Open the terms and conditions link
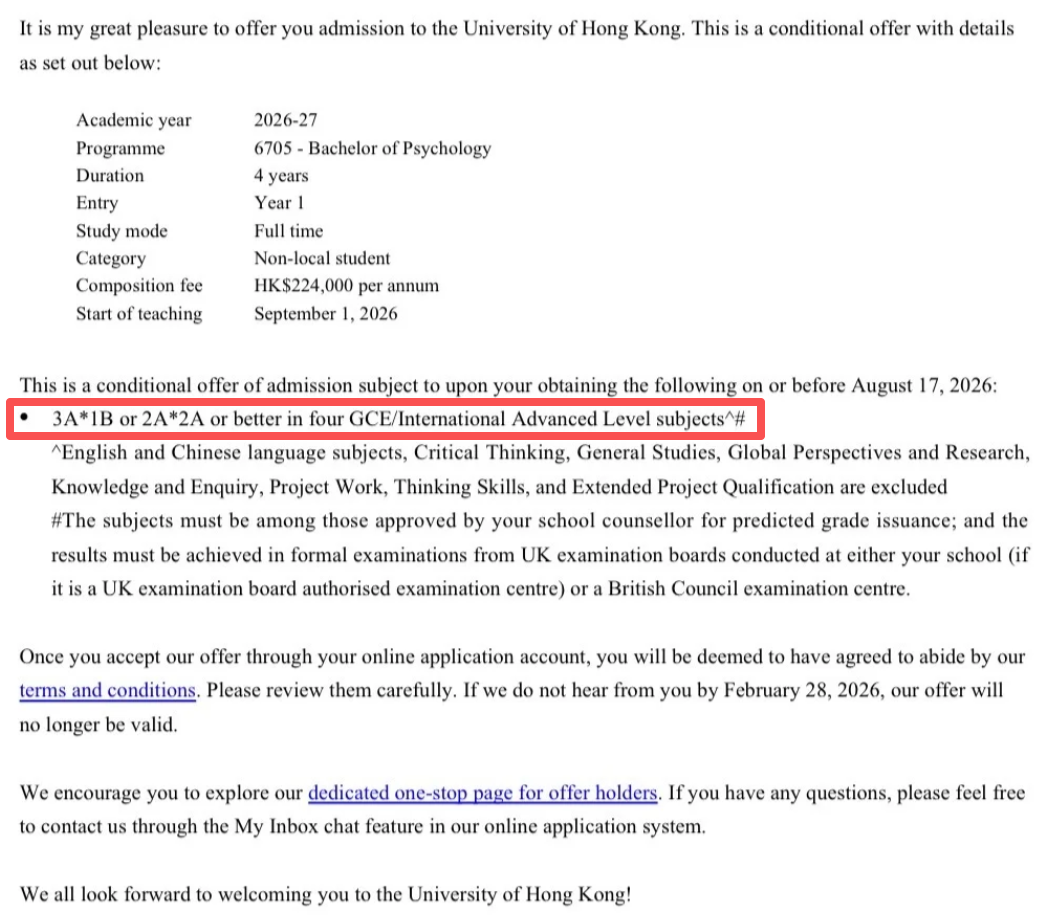Screen dimensions: 1054x922 coord(107,690)
